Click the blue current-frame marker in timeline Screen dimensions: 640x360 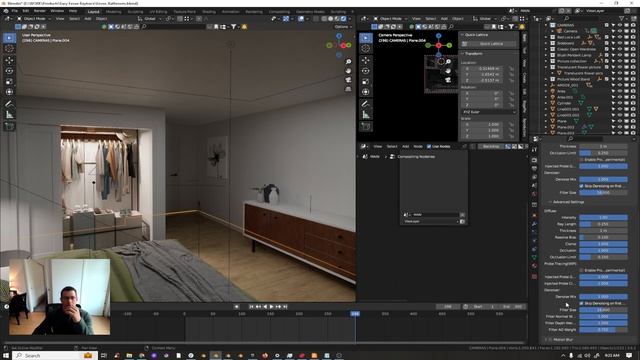point(355,313)
